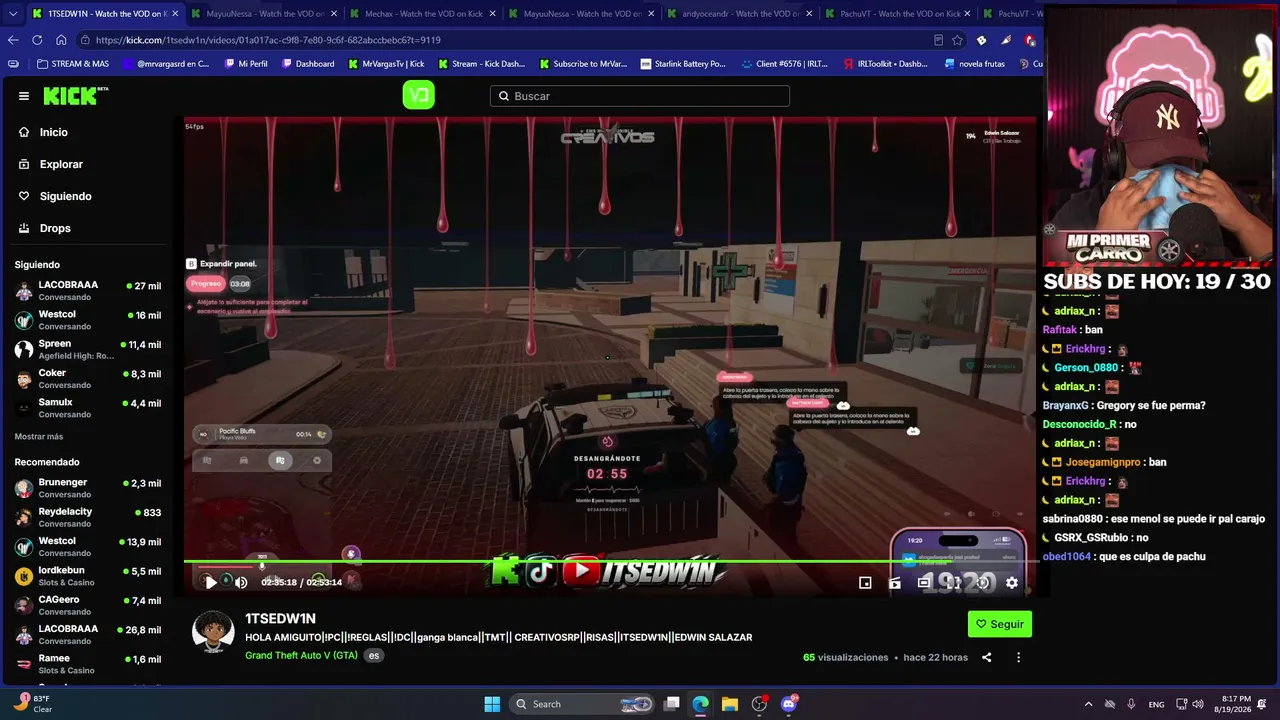Seek on the green video progress bar
Screen dimensions: 1280x720
tap(610, 562)
